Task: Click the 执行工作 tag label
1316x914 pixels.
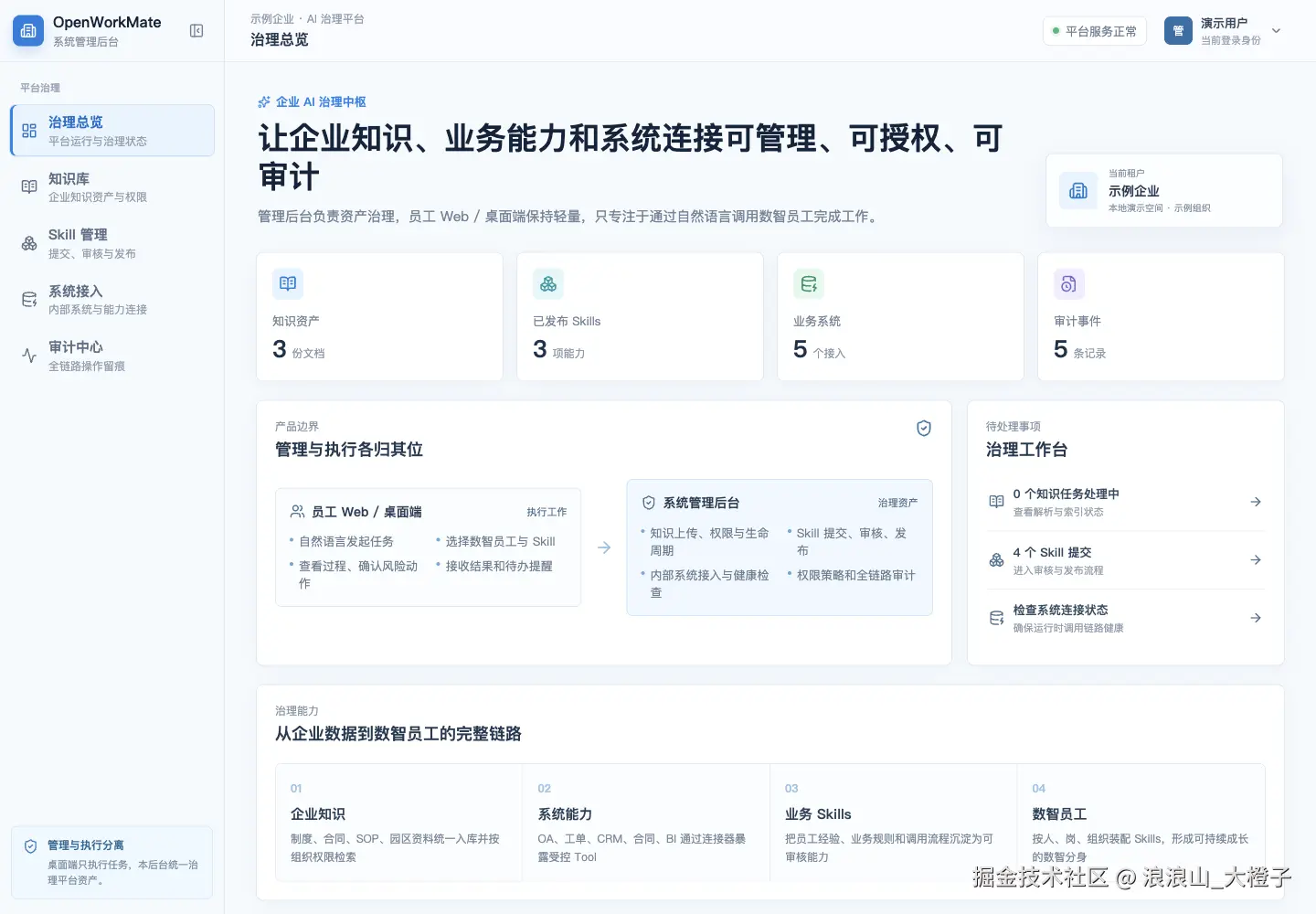Action: pyautogui.click(x=547, y=512)
